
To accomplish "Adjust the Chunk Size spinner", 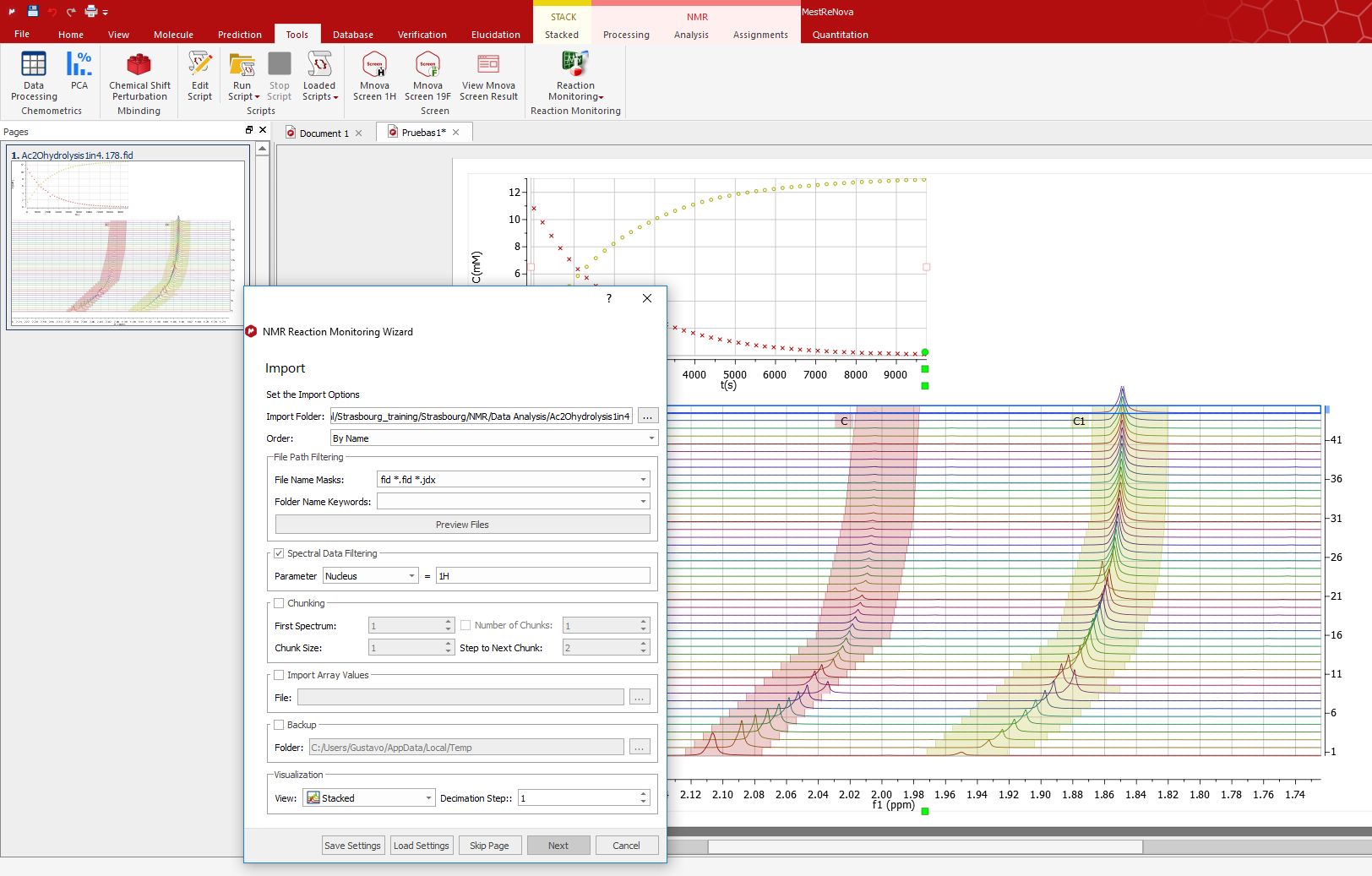I will pos(449,648).
